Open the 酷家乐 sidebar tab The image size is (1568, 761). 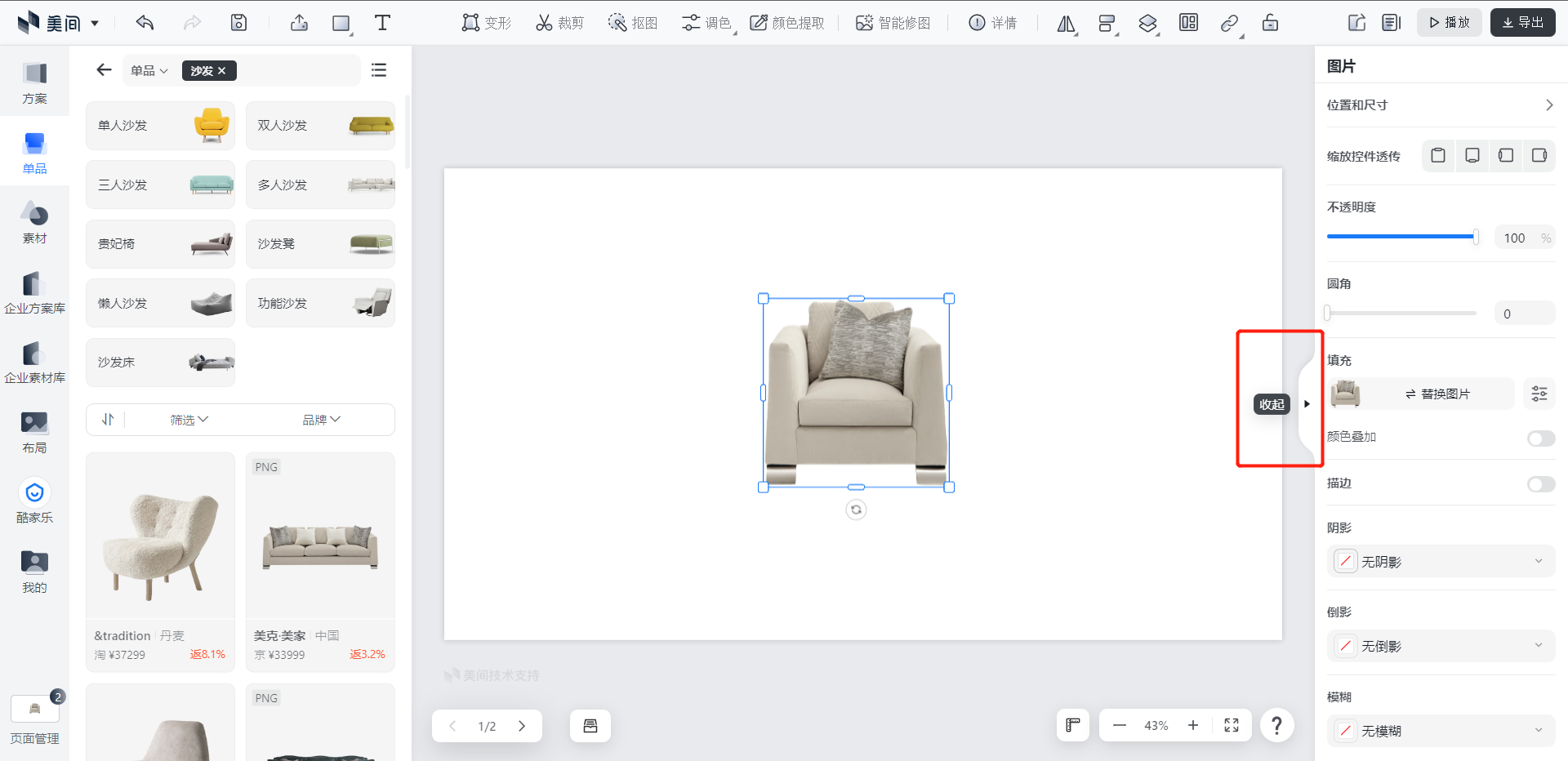tap(34, 502)
